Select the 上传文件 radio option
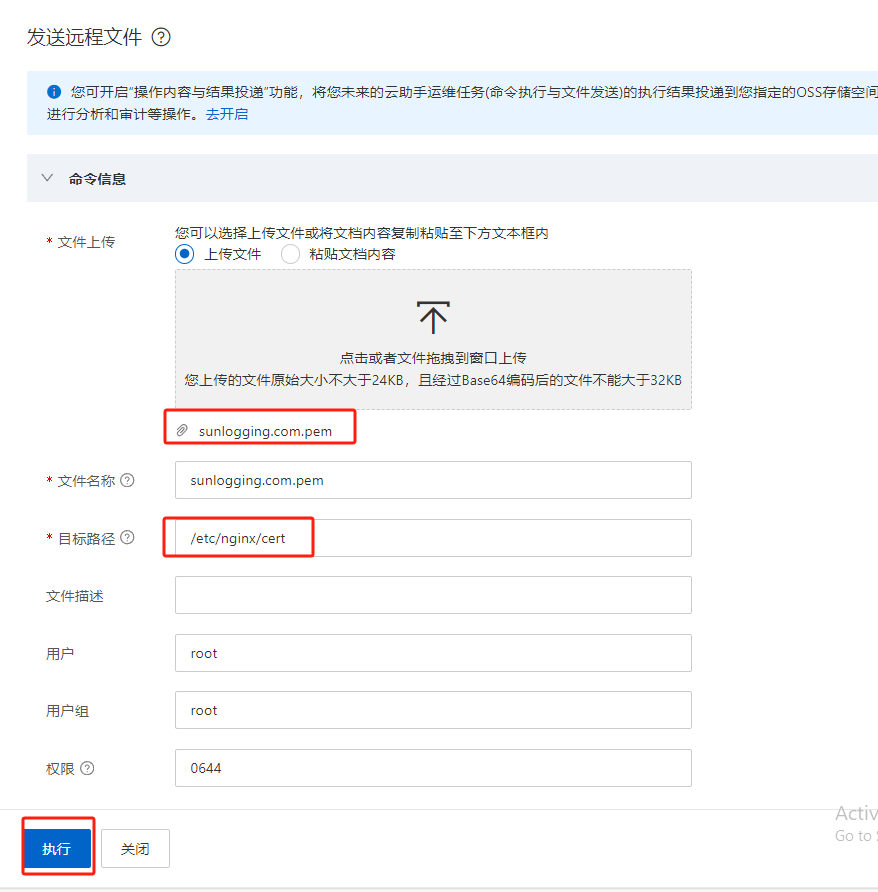Image resolution: width=878 pixels, height=892 pixels. click(x=185, y=254)
